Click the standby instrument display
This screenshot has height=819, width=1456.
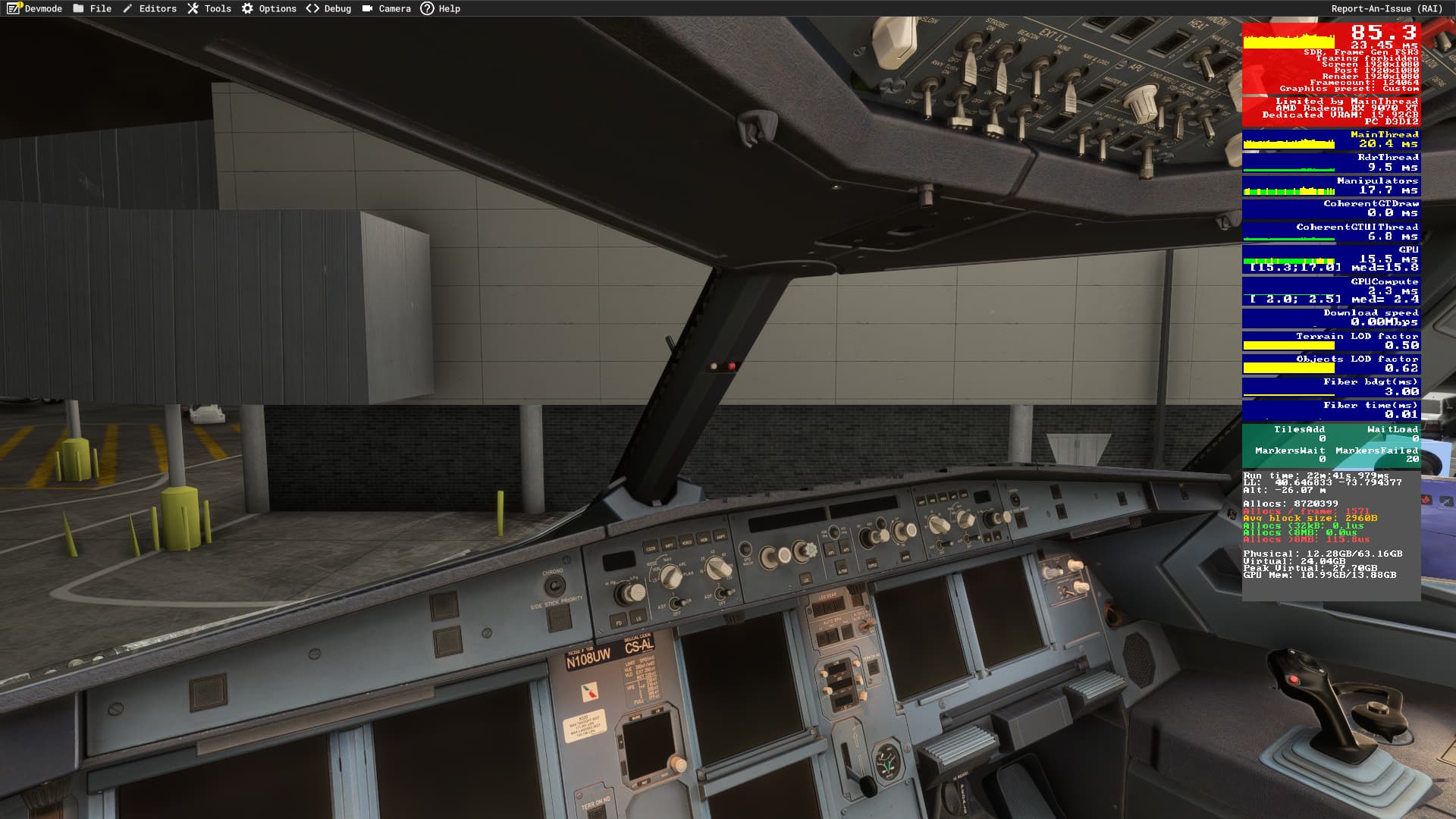[x=649, y=746]
